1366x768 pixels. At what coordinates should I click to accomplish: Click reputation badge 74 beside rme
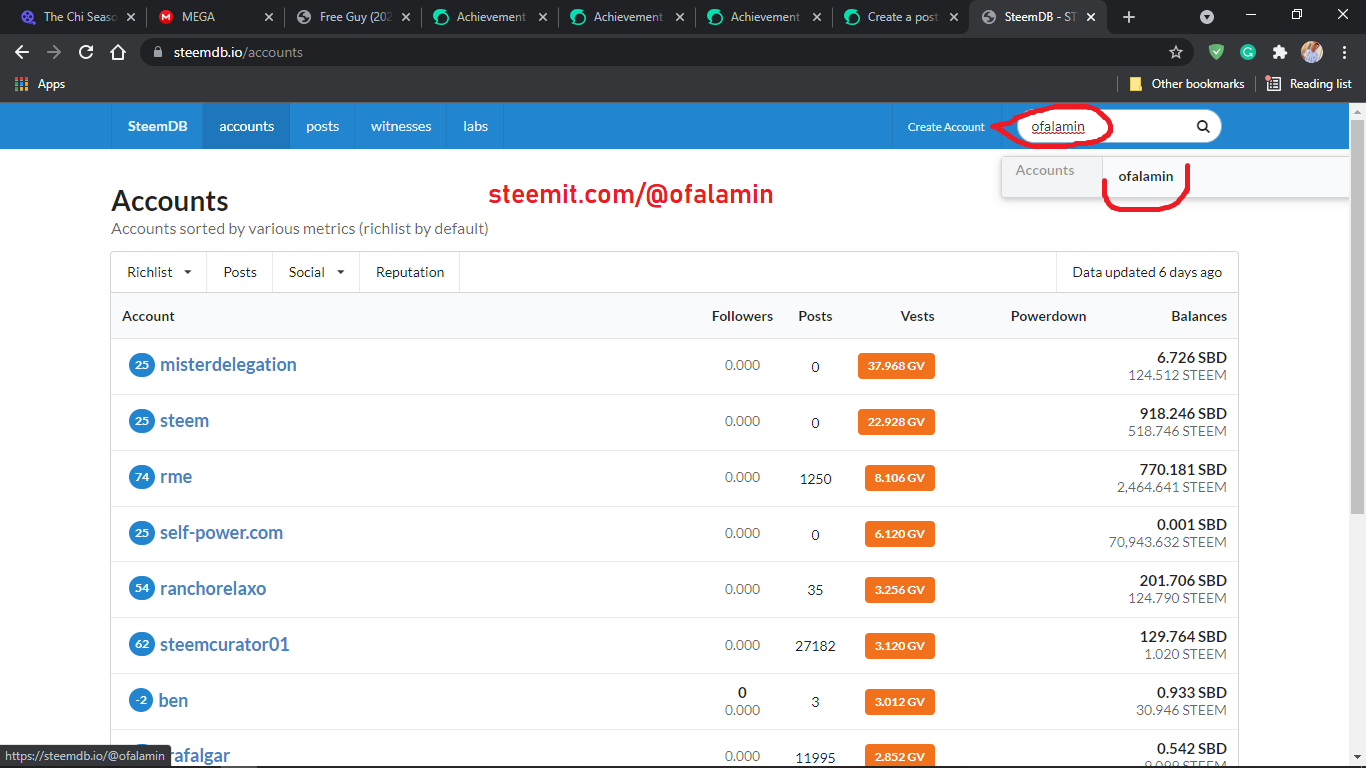142,477
